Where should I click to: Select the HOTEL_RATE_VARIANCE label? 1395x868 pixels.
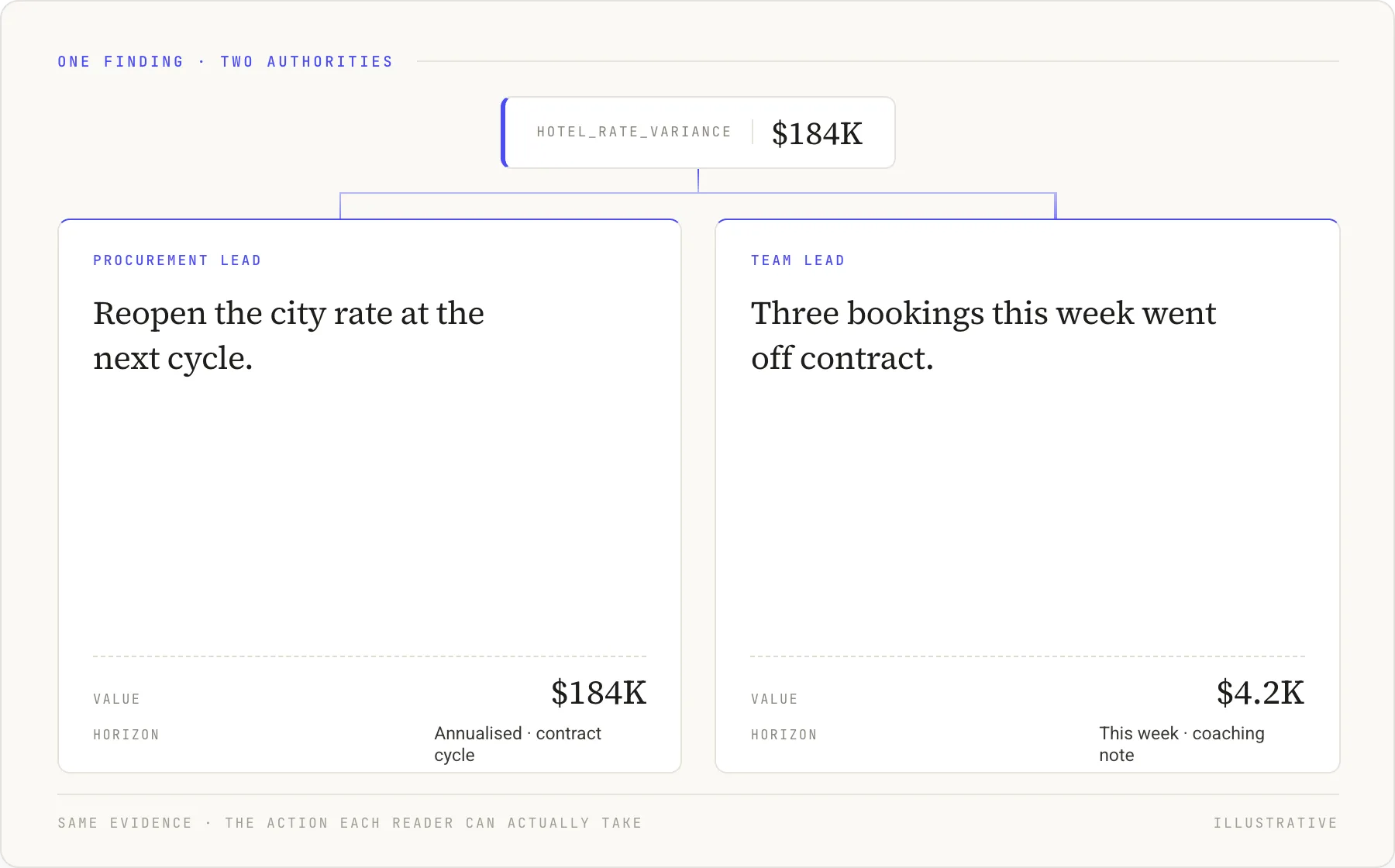pos(634,133)
